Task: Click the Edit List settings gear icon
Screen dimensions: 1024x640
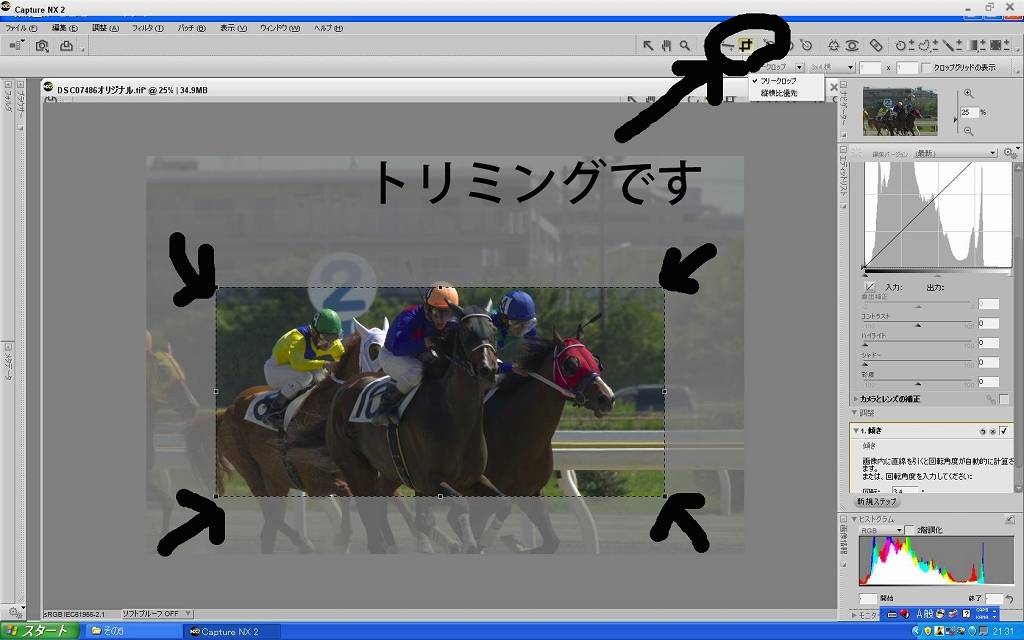Action: [1010, 153]
